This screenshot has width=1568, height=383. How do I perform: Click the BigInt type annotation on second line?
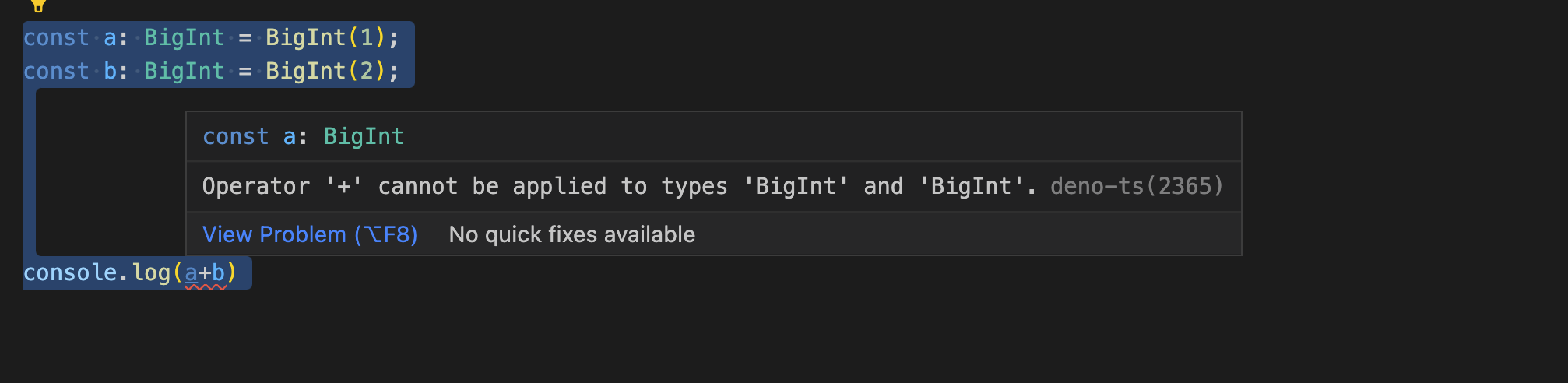tap(185, 71)
